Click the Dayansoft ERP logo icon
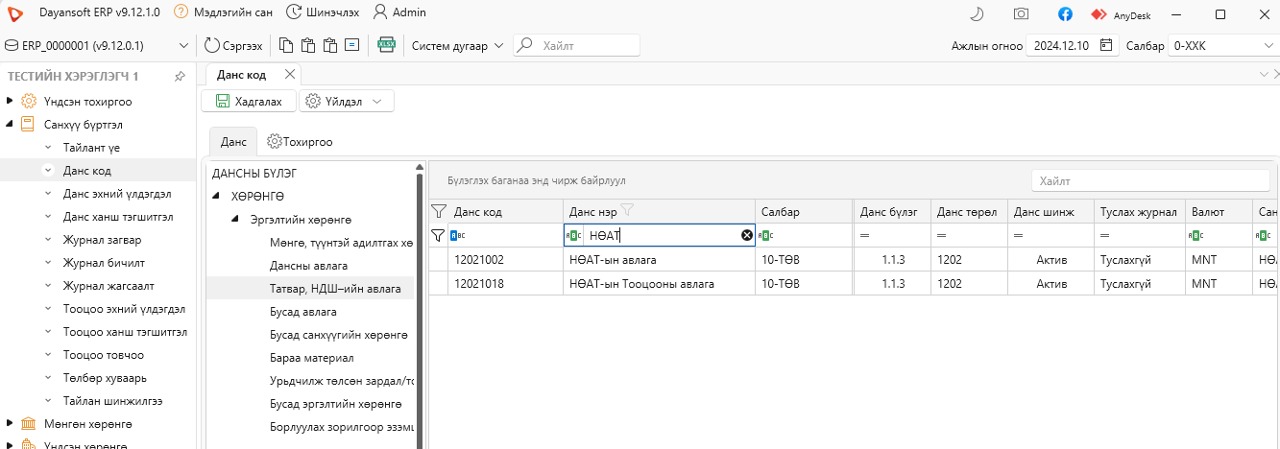 point(14,13)
